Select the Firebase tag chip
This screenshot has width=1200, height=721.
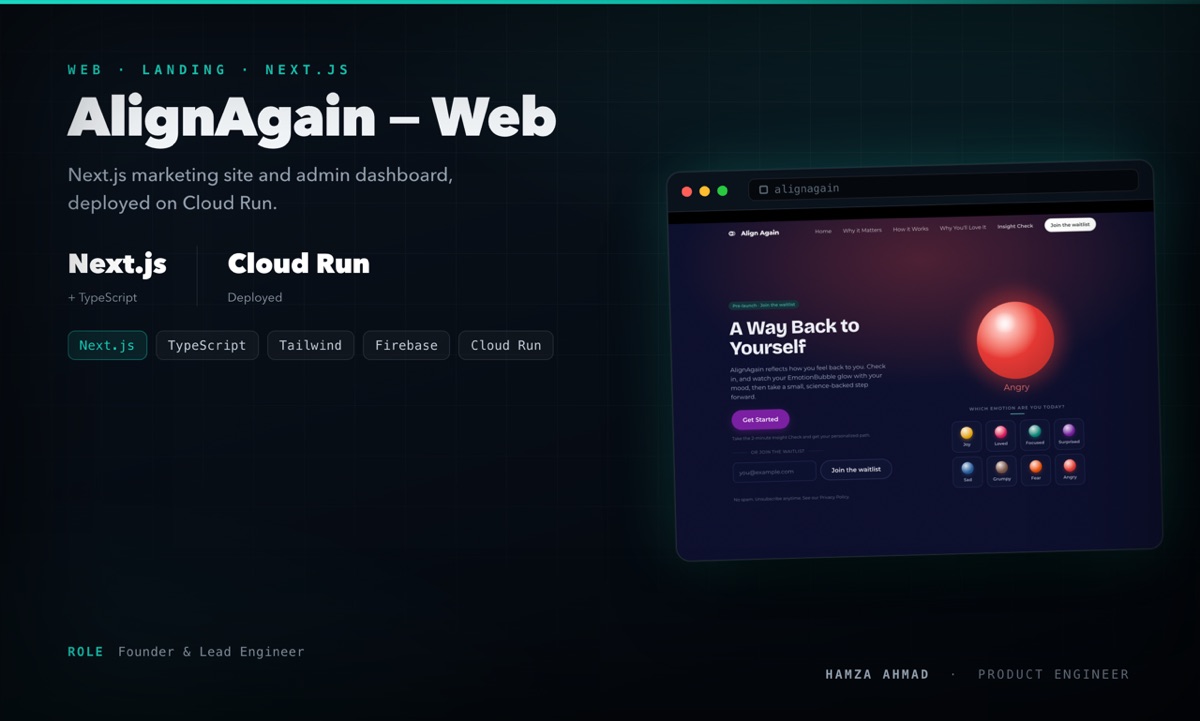[x=406, y=345]
